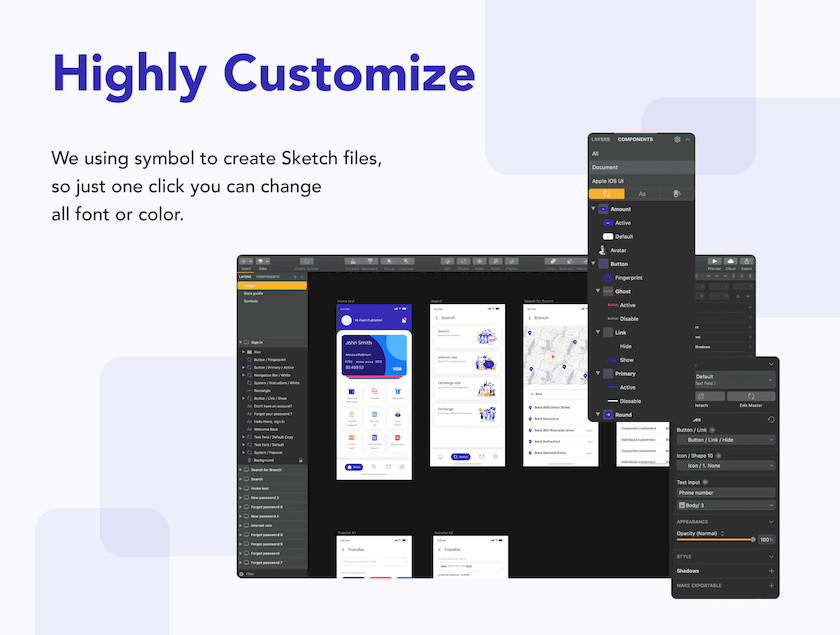Collapse the components panel with the chevron

click(688, 139)
